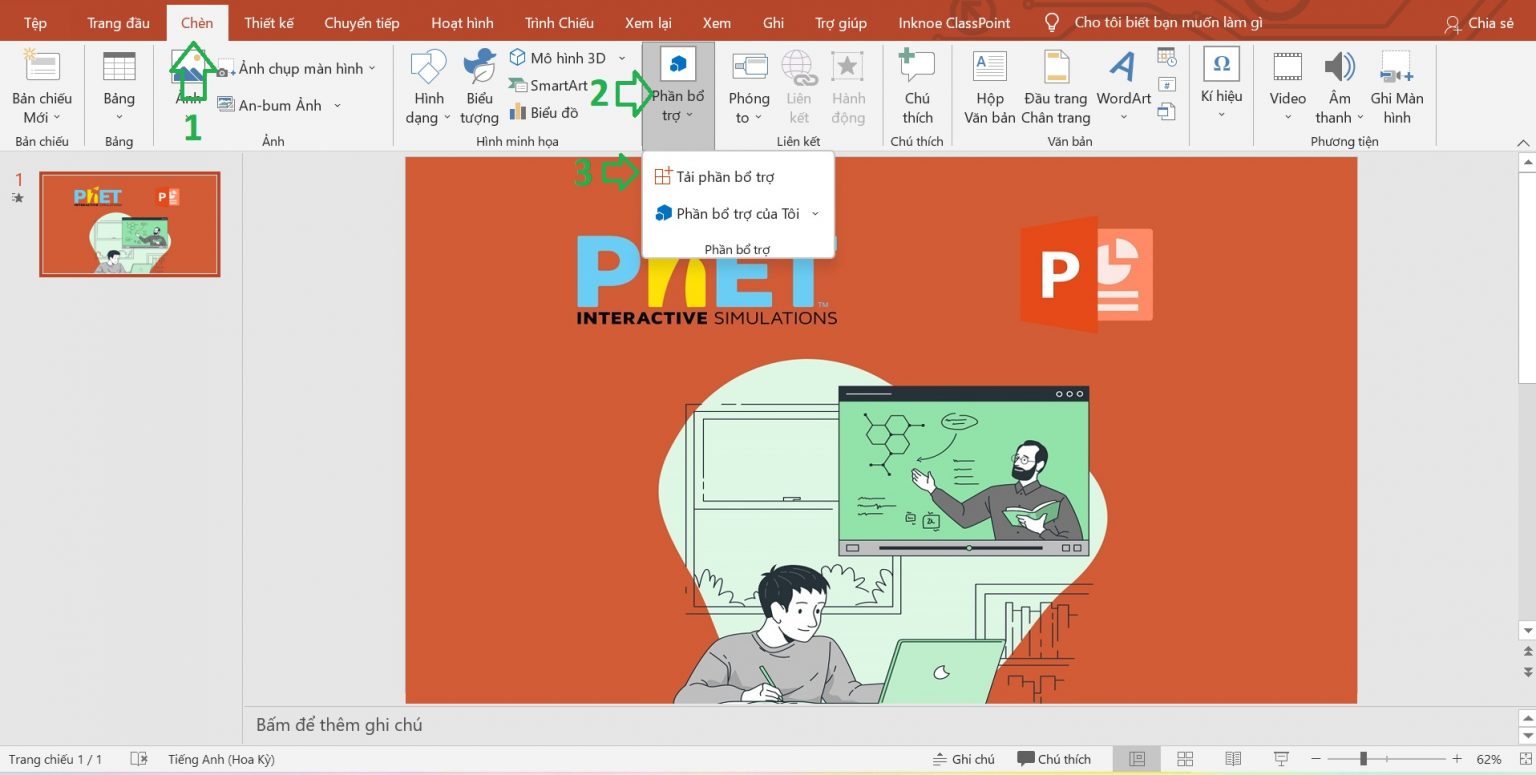This screenshot has width=1536, height=775.
Task: Click the zoom slider handle
Action: click(x=1362, y=759)
